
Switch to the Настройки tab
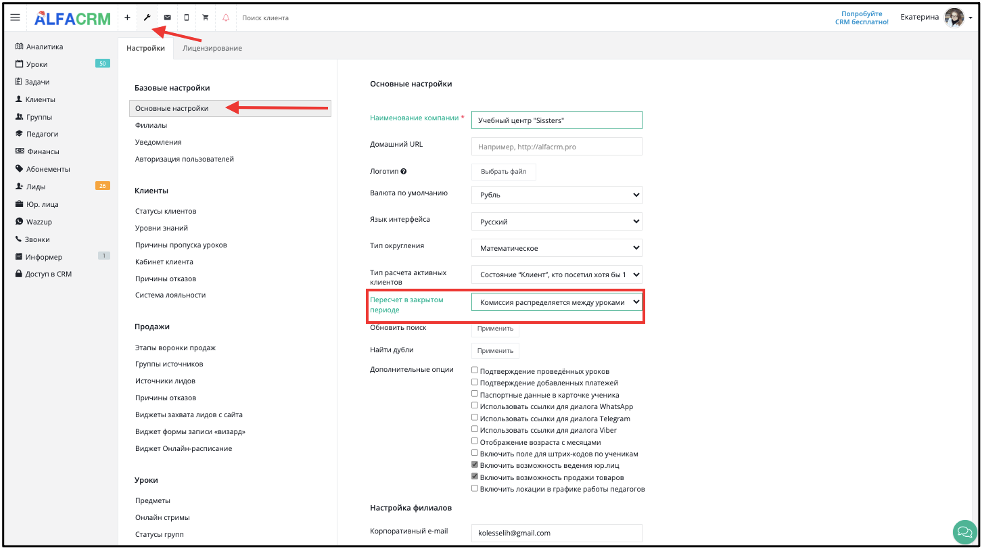(145, 48)
